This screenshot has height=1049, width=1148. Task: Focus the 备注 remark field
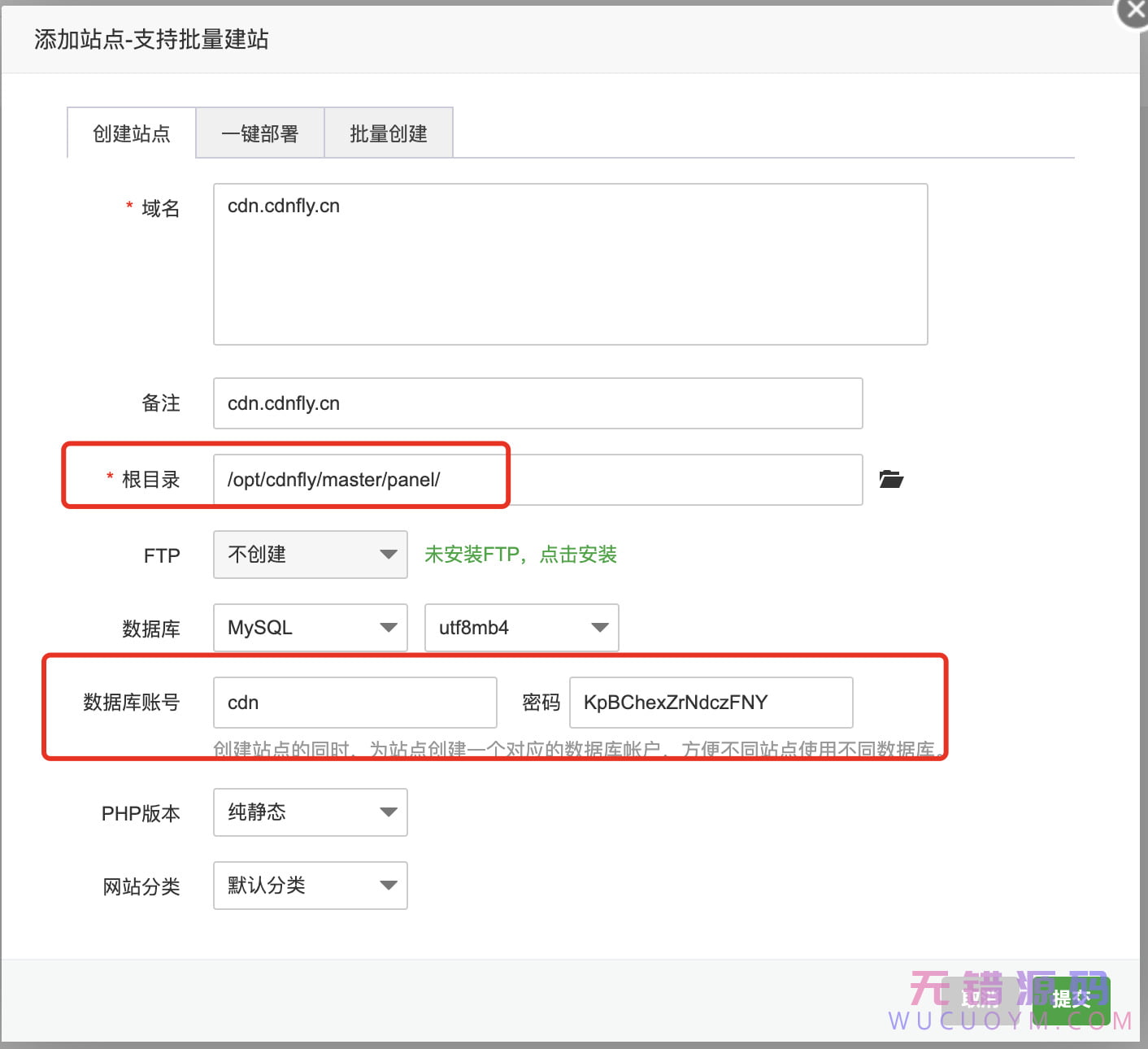pyautogui.click(x=537, y=403)
